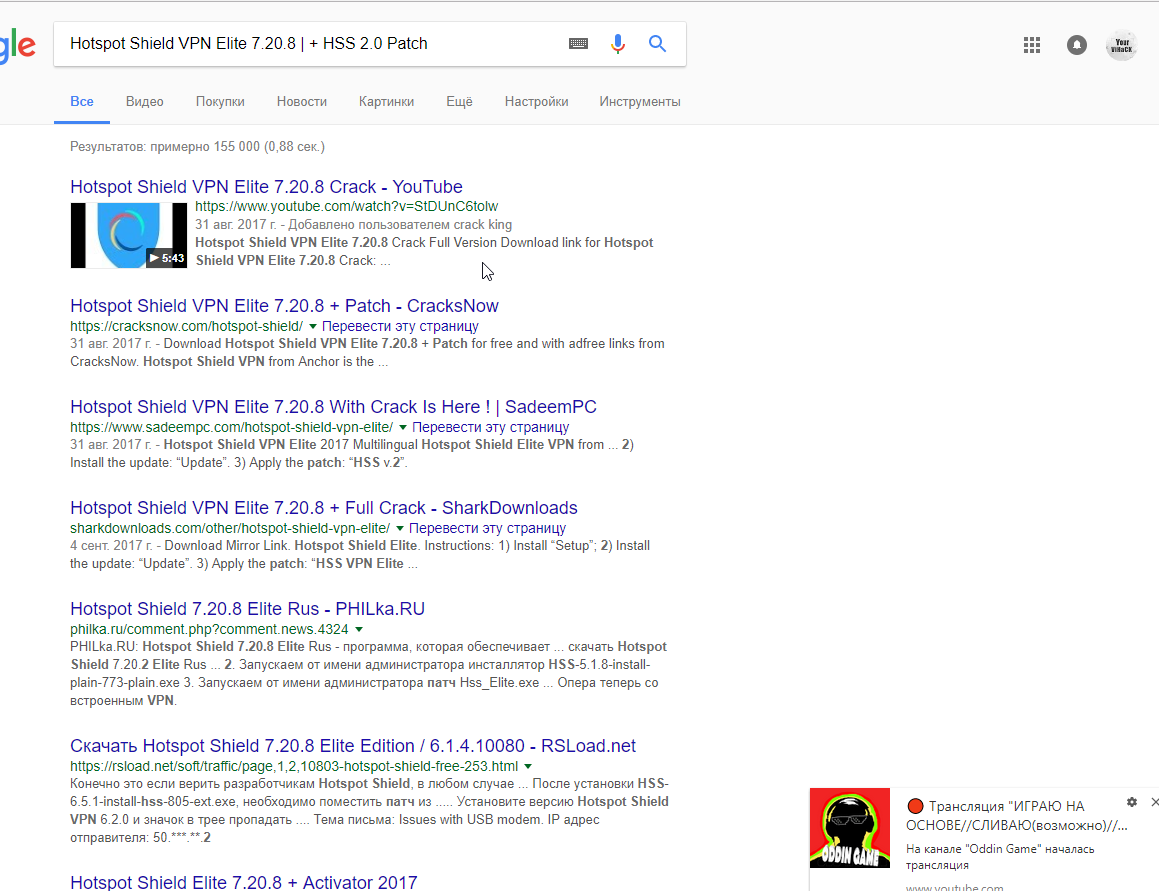Expand the arrow next to sharkdownloads.com URL

(400, 529)
